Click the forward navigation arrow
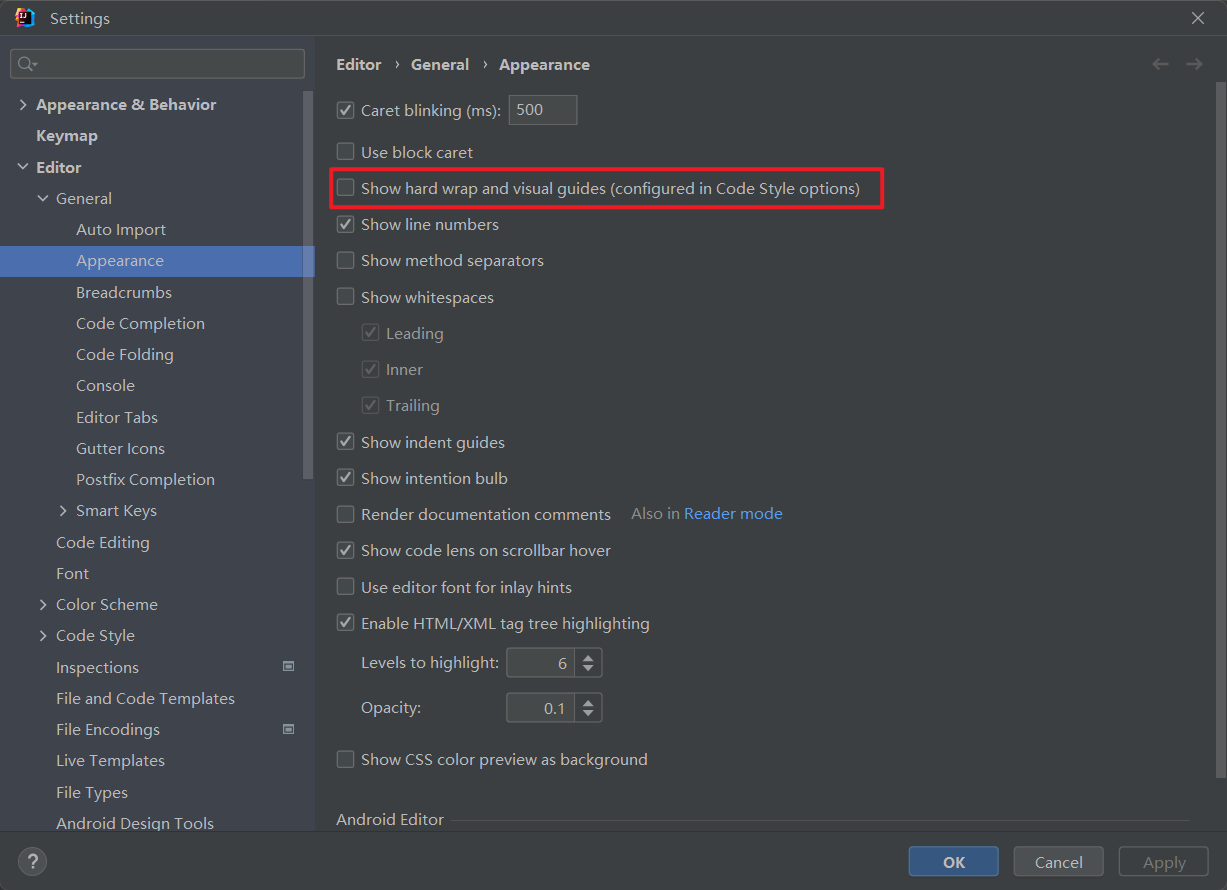This screenshot has width=1227, height=890. click(1194, 64)
